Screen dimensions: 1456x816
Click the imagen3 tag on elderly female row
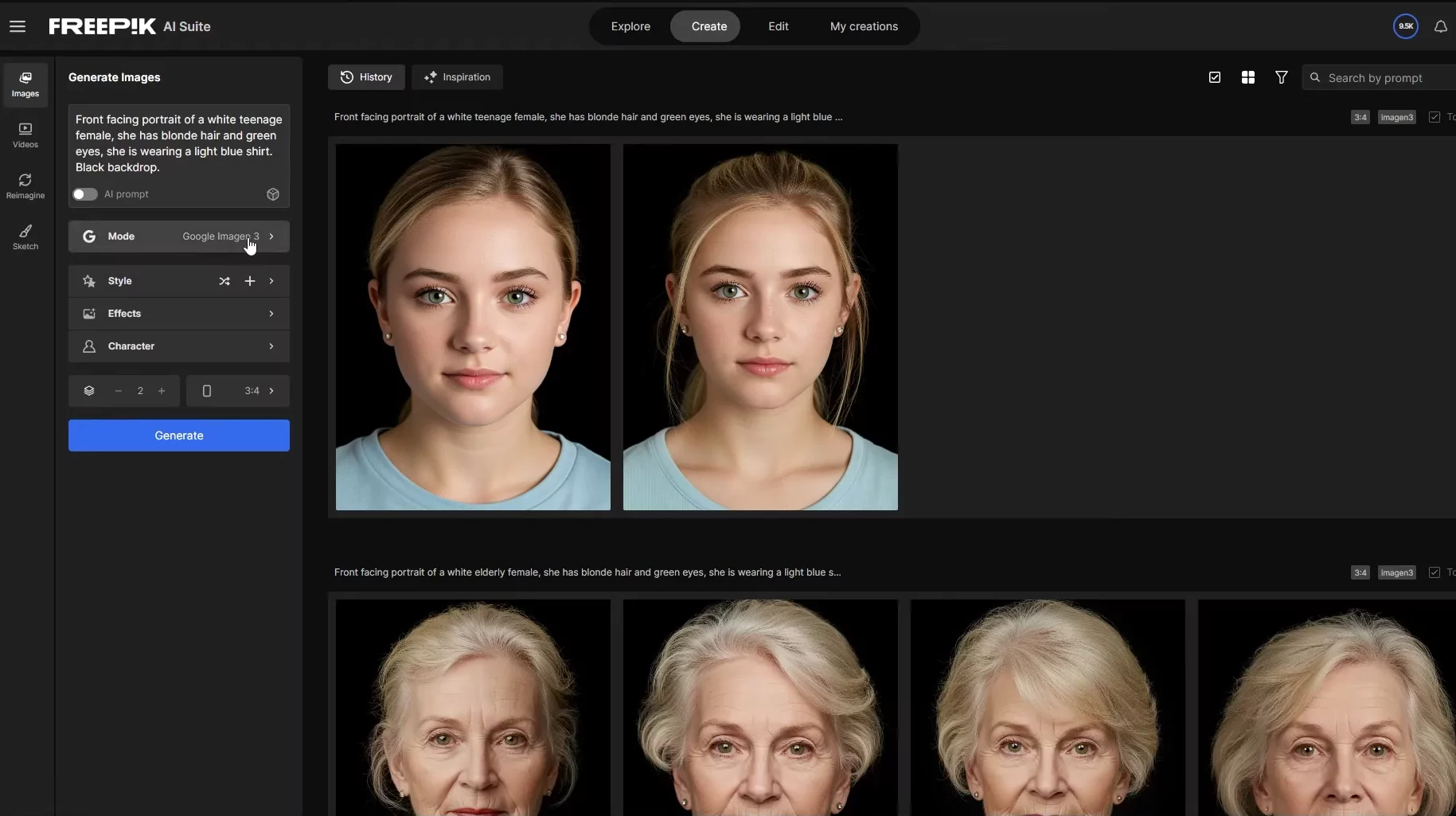point(1397,572)
